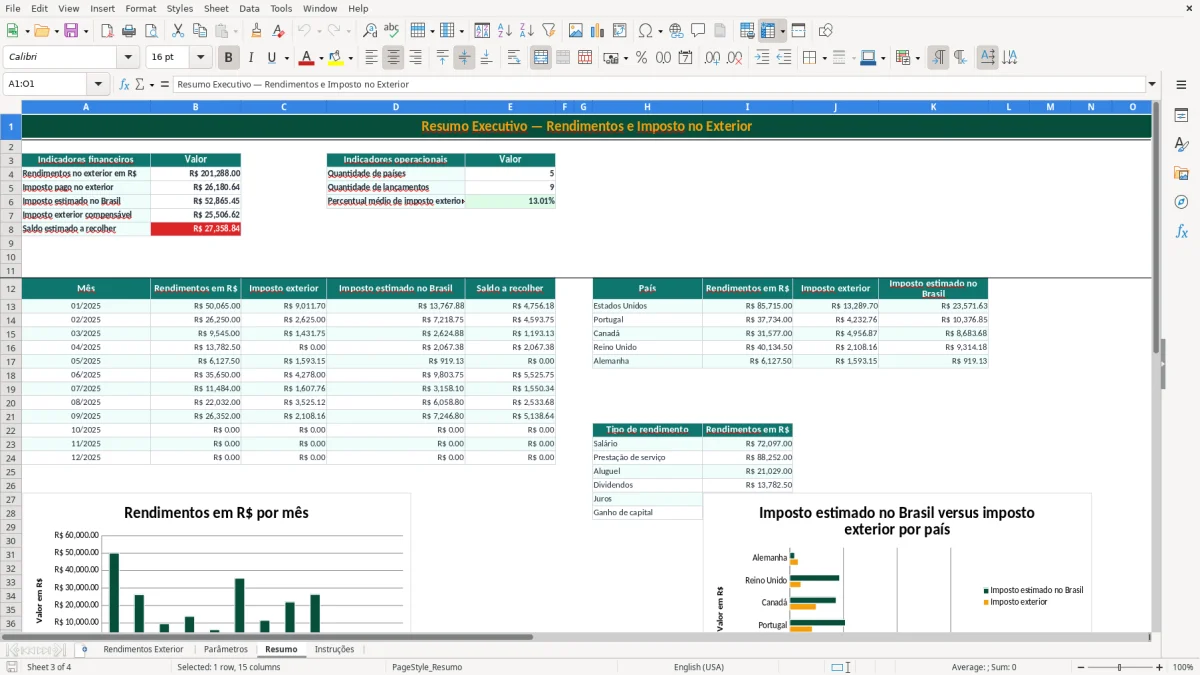Toggle Underline formatting
Screen dimensions: 1200x675
[x=272, y=58]
